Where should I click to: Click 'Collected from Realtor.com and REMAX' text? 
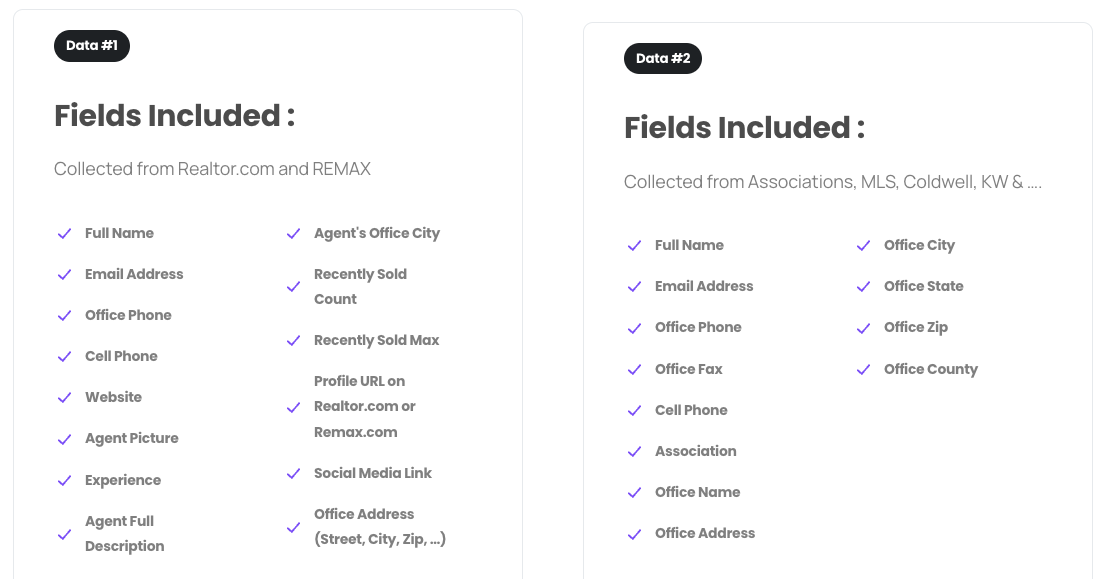point(212,169)
